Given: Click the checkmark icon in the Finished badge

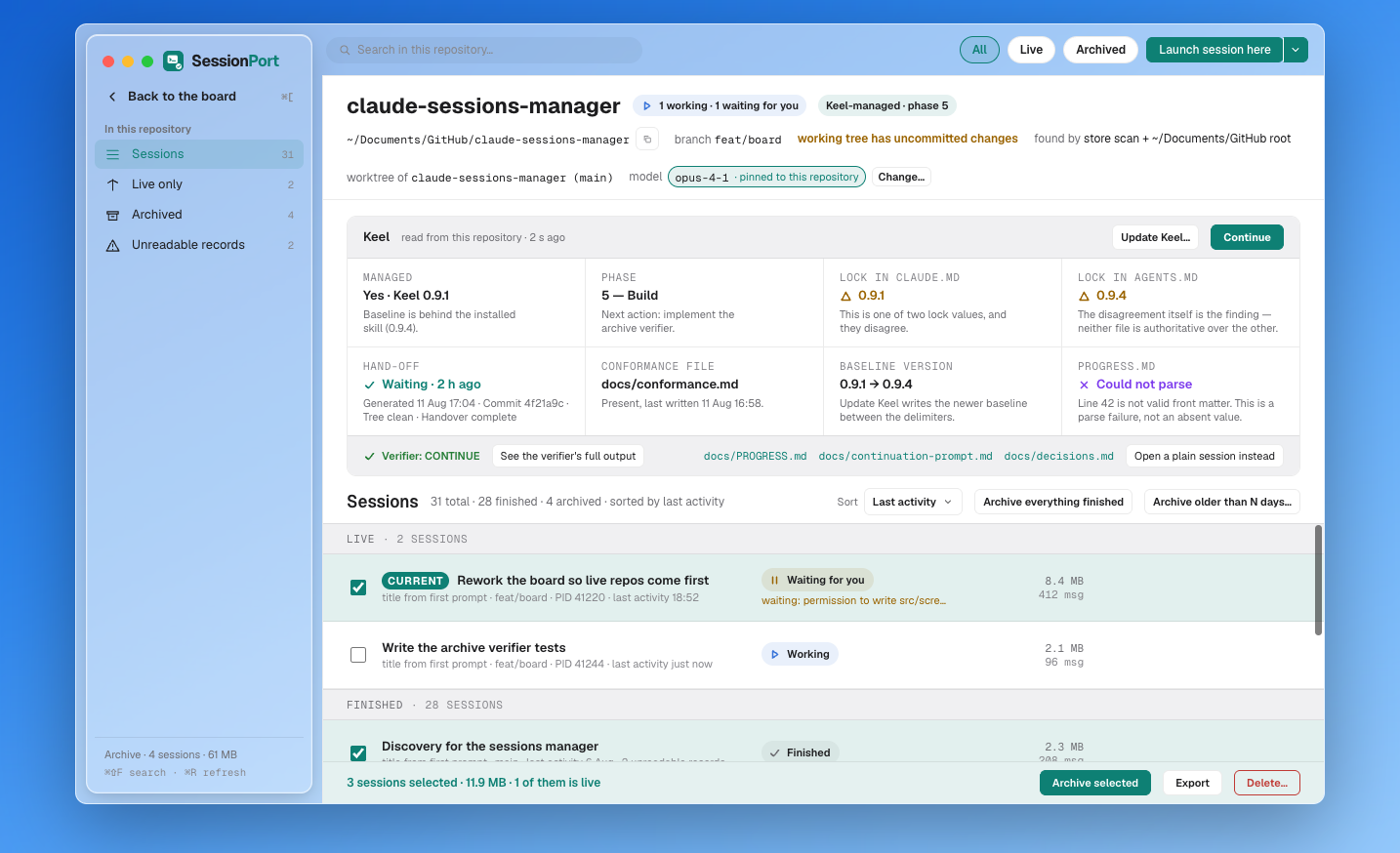Looking at the screenshot, I should click(x=774, y=752).
